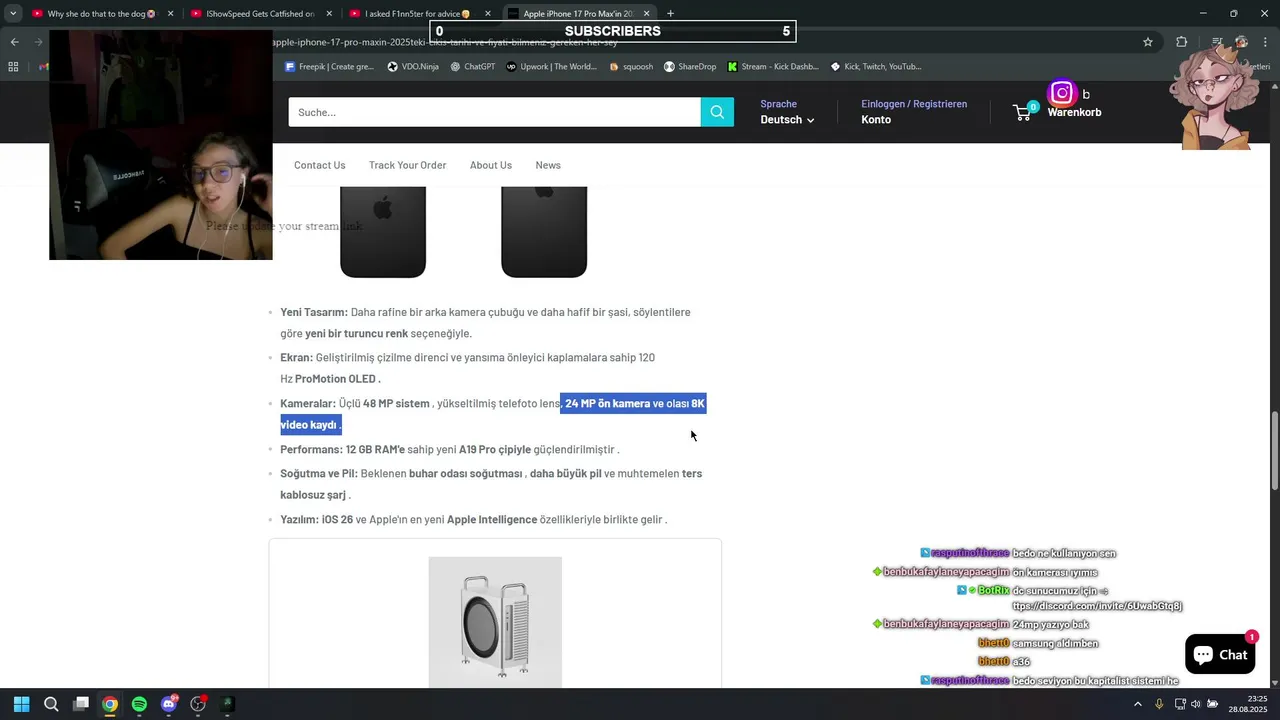The image size is (1280, 720).
Task: Open Chrome from the taskbar
Action: point(110,704)
